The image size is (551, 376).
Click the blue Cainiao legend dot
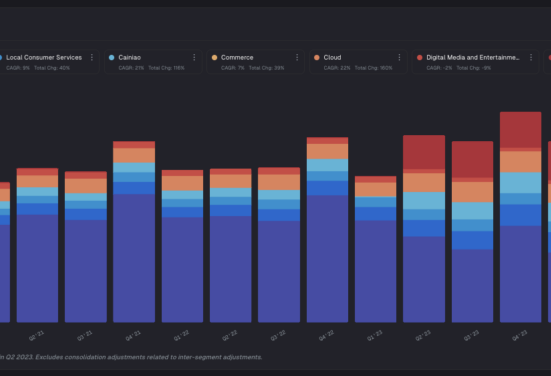pos(111,58)
